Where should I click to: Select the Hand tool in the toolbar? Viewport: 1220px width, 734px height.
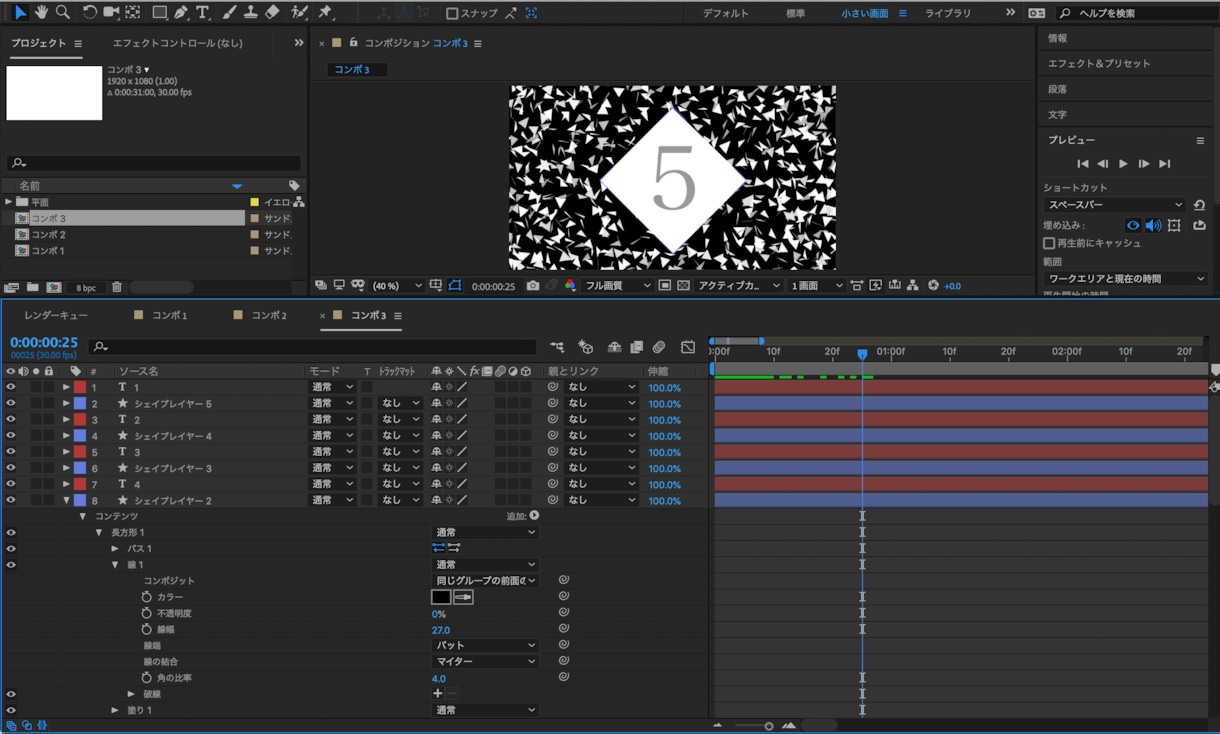click(x=42, y=12)
